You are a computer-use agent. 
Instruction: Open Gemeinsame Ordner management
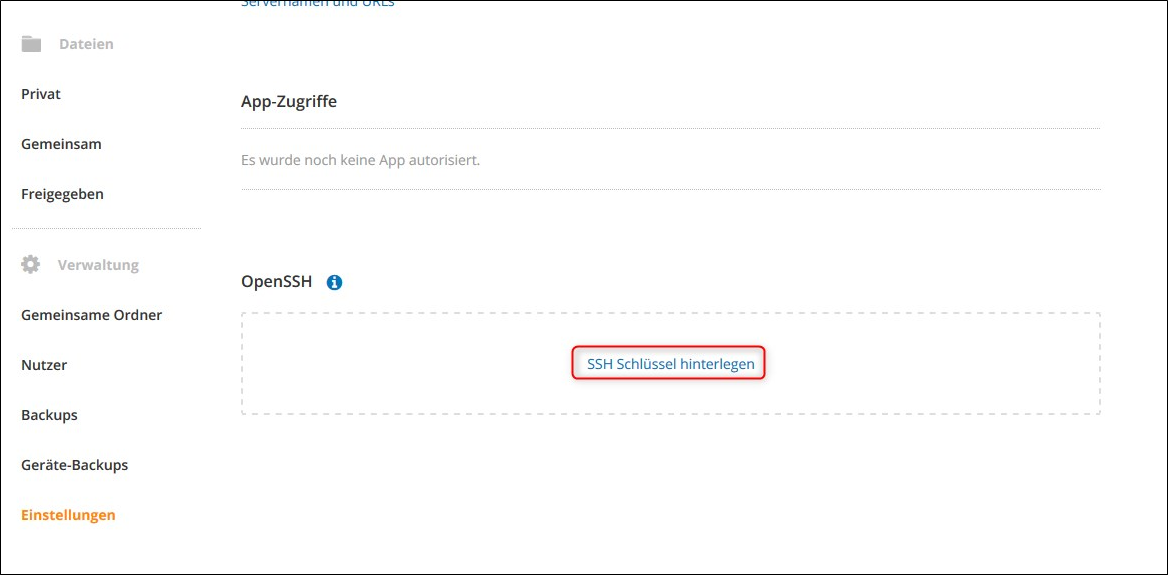pyautogui.click(x=91, y=315)
